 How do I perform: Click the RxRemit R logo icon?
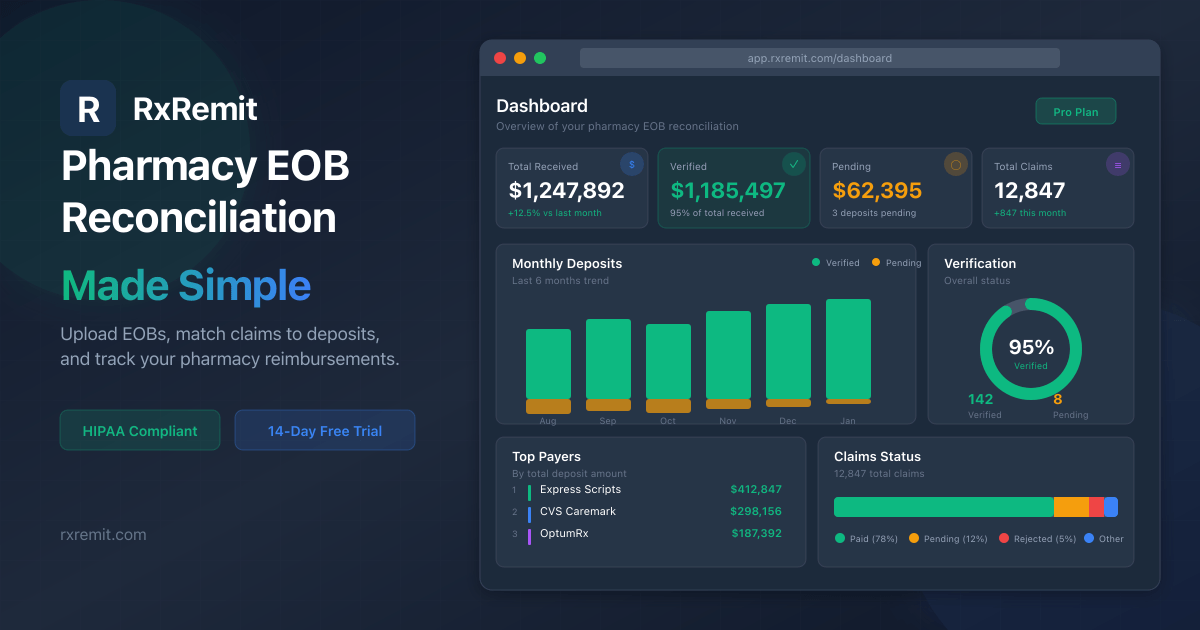88,108
